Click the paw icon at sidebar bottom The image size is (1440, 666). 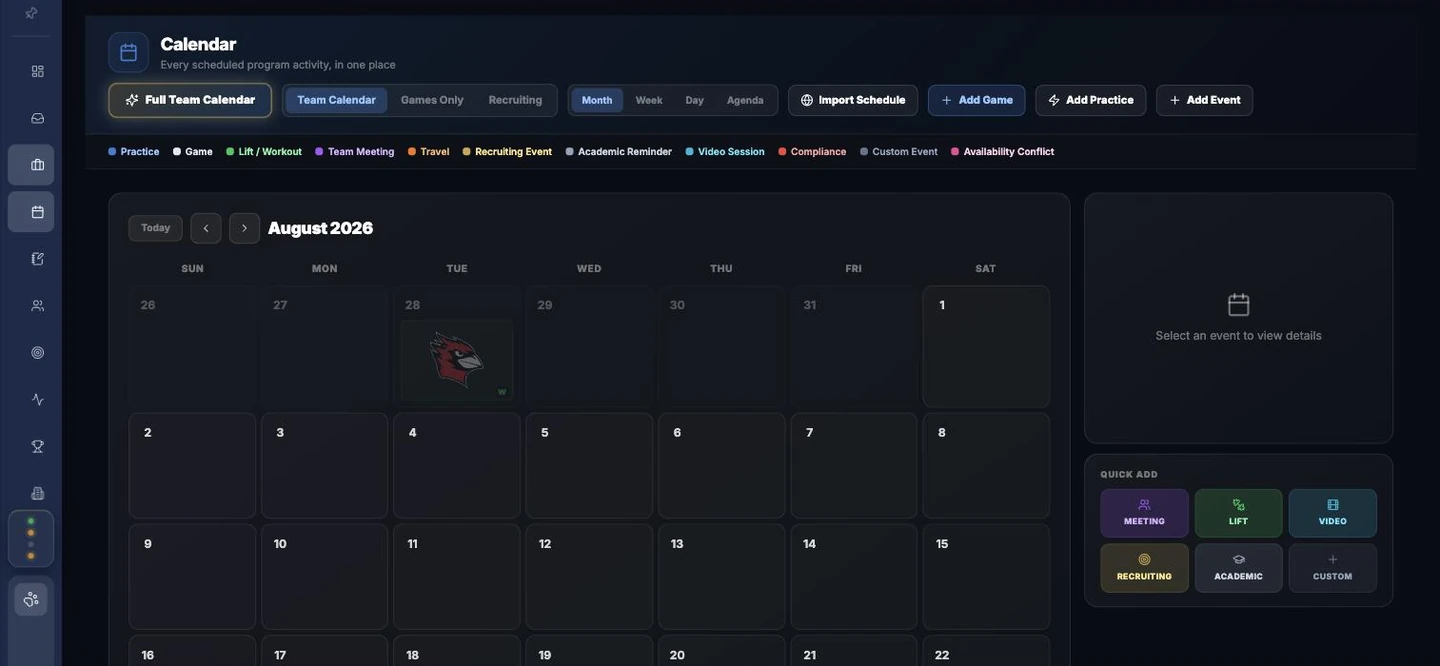(x=31, y=599)
